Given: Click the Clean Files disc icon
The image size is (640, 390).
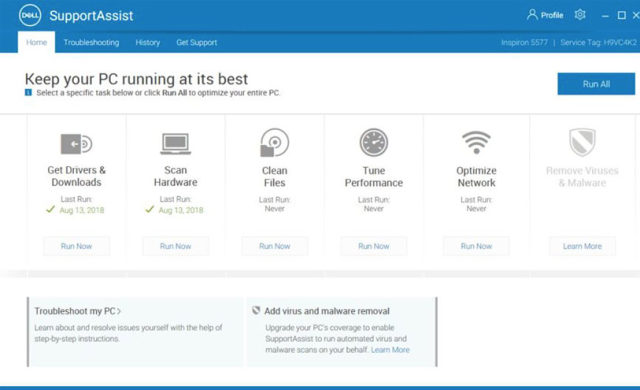Looking at the screenshot, I should (x=274, y=142).
